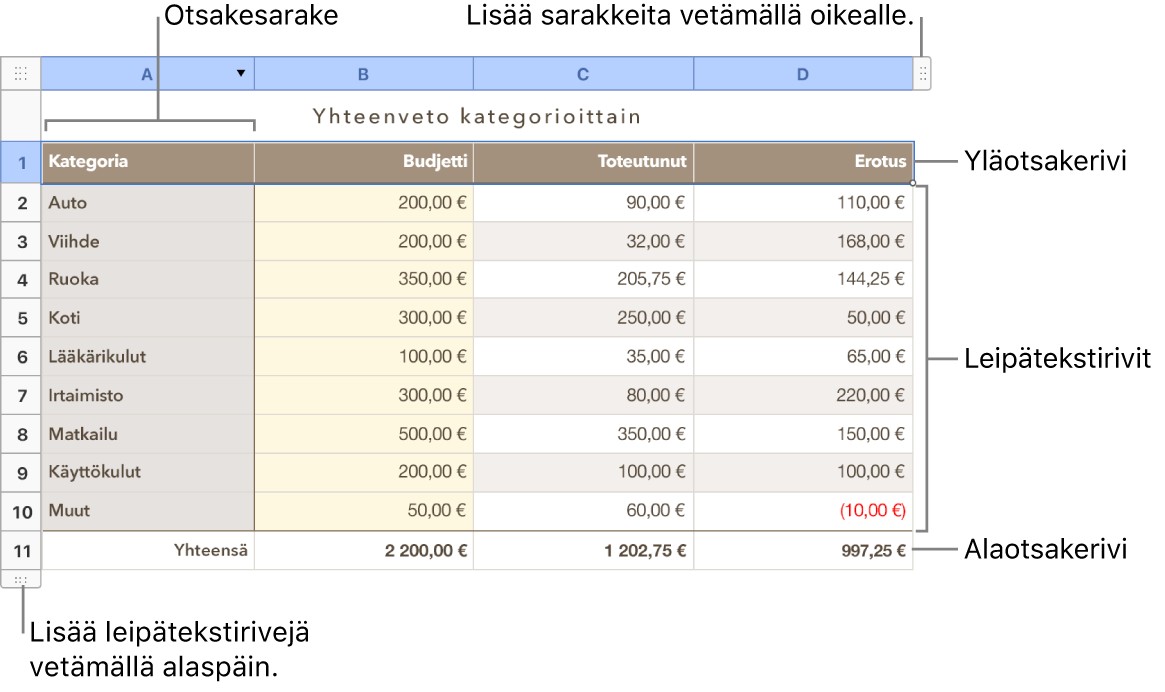This screenshot has width=1165, height=692.
Task: Select the 'Auto' category cell
Action: 149,203
